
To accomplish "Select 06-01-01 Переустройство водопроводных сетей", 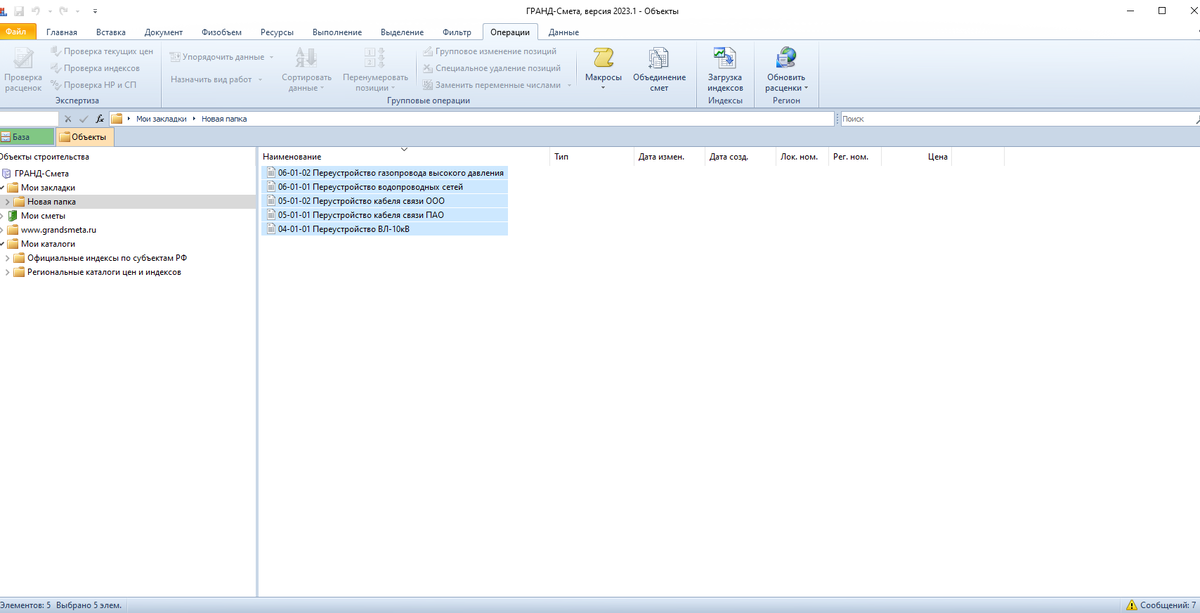I will click(x=385, y=186).
